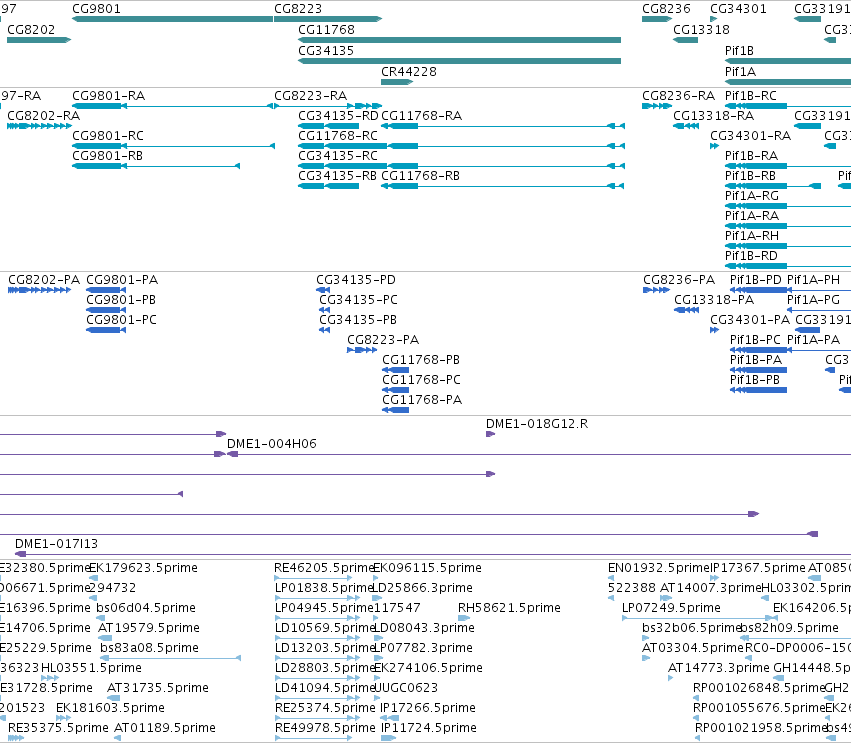Click the Pif1A gene label
The image size is (851, 743).
740,72
